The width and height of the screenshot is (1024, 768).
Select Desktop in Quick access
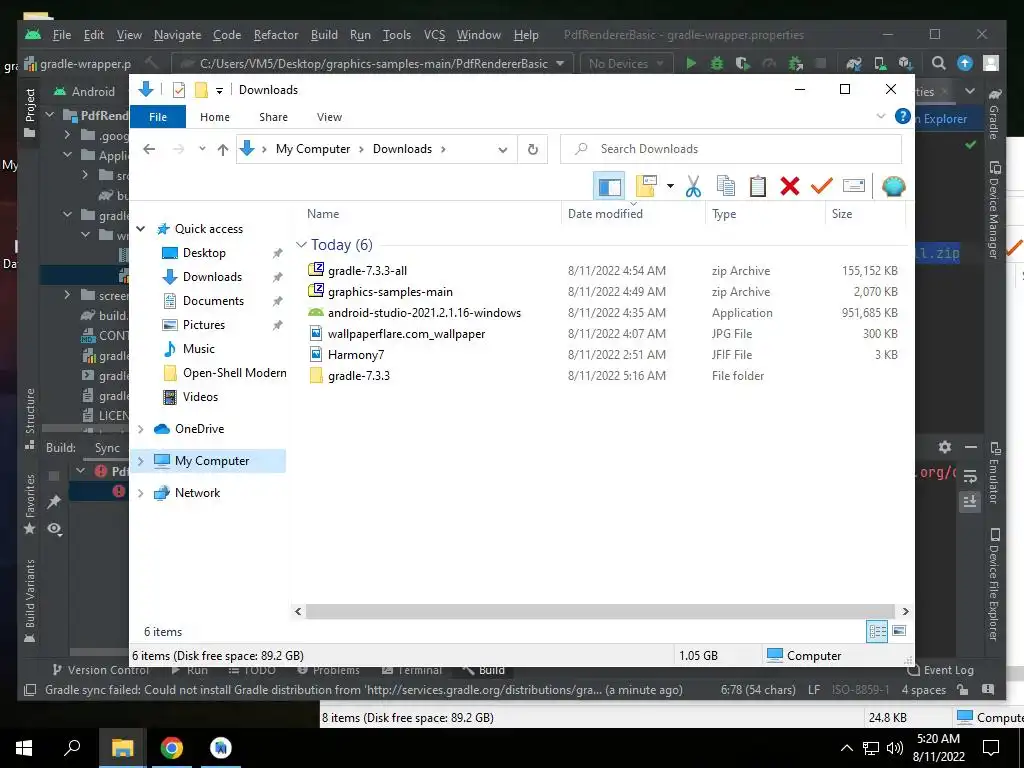[204, 253]
